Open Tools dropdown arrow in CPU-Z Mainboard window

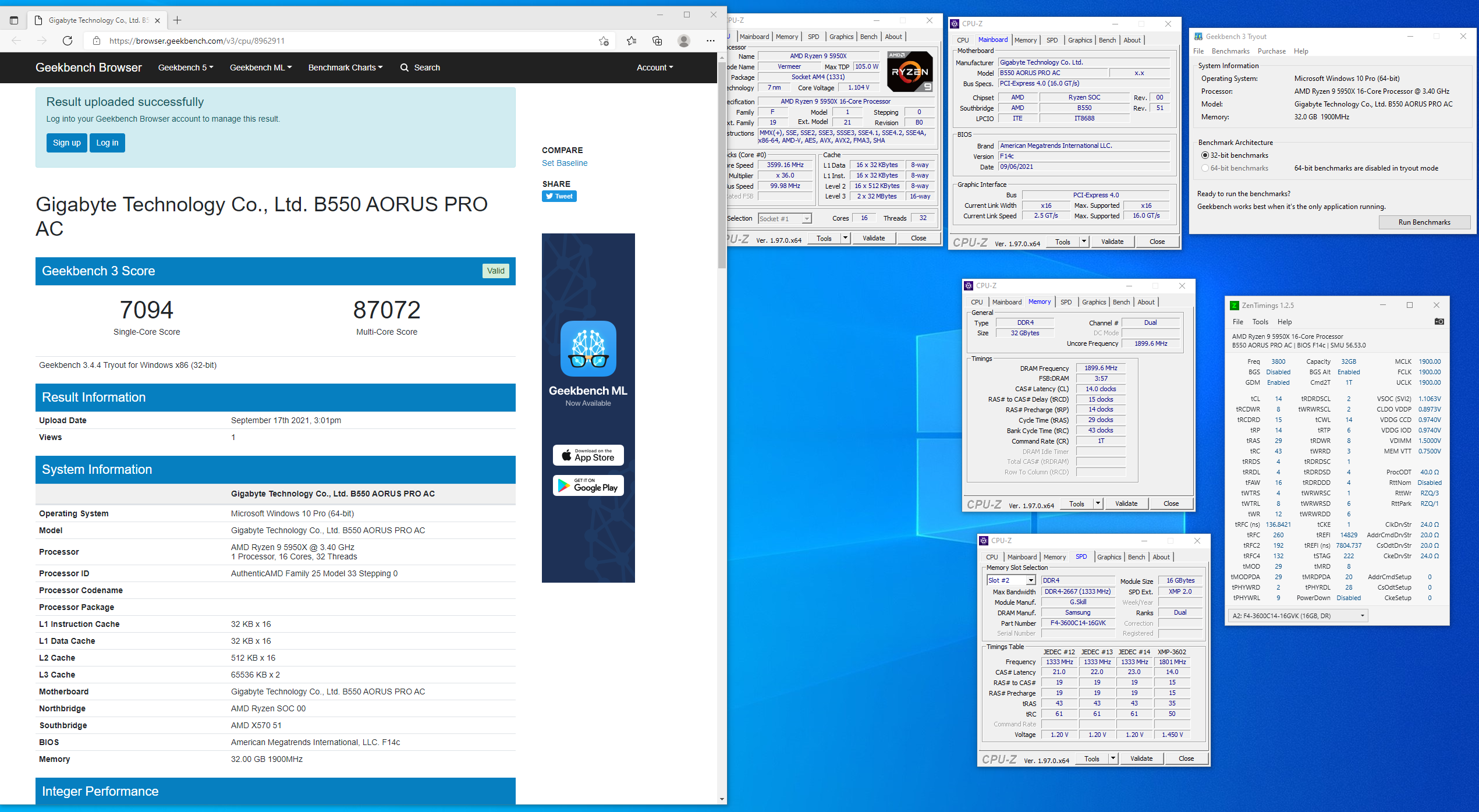point(1084,242)
